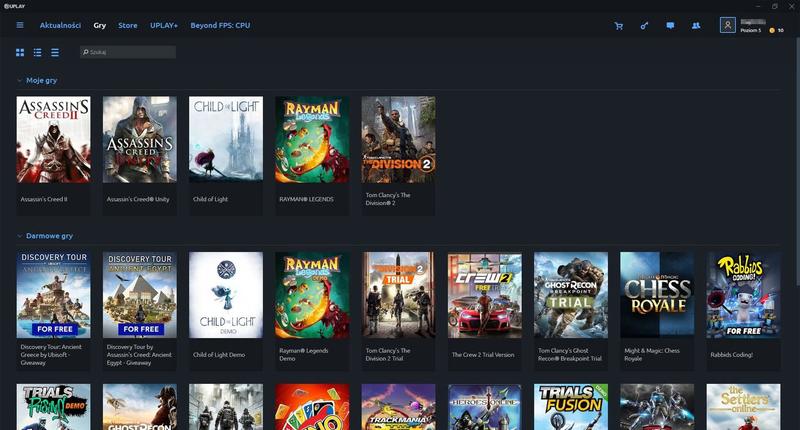Open the Trials Fusion cover
Viewport: 800px width, 430px height.
tap(571, 407)
